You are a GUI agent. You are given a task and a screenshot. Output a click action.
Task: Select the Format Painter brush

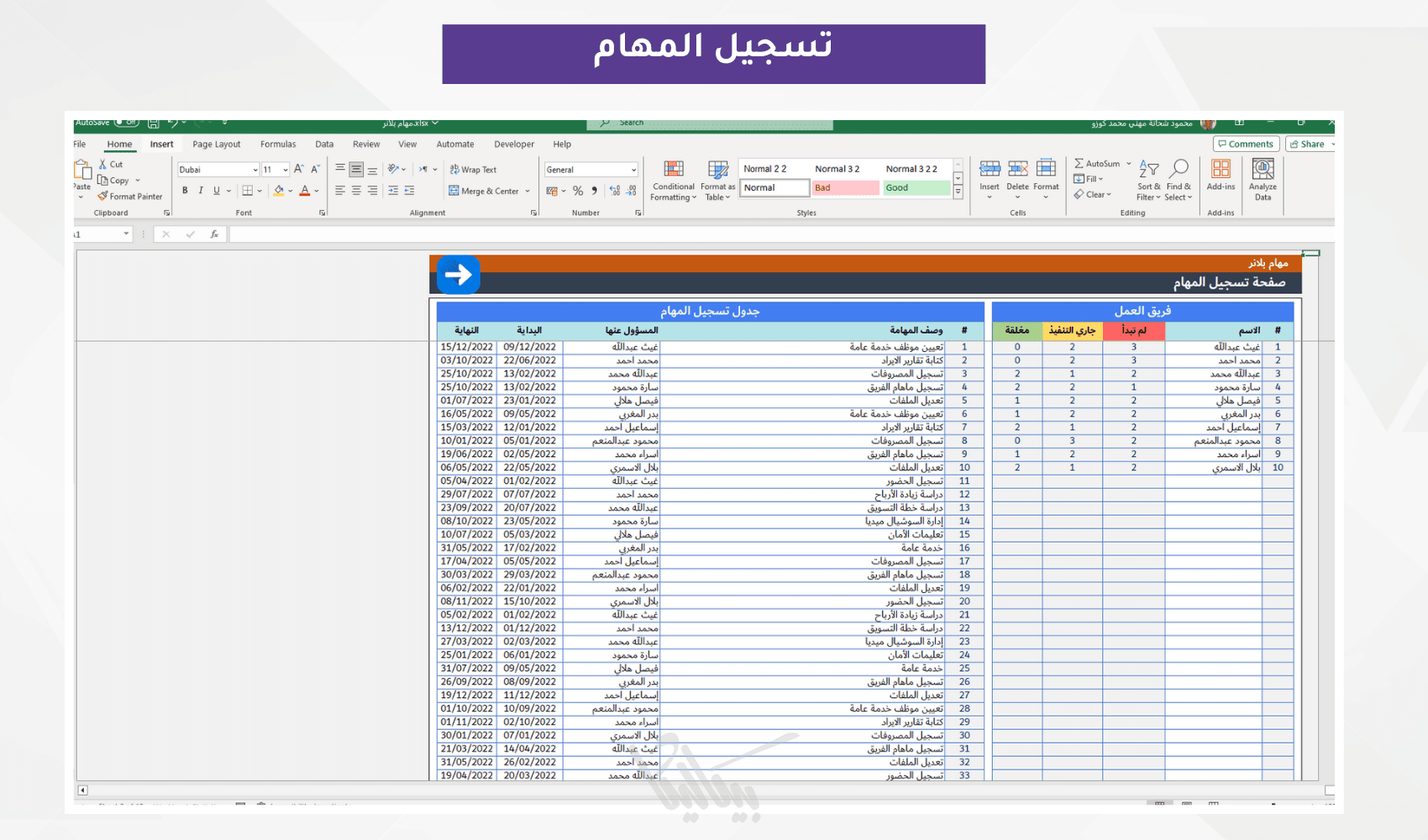tap(102, 197)
